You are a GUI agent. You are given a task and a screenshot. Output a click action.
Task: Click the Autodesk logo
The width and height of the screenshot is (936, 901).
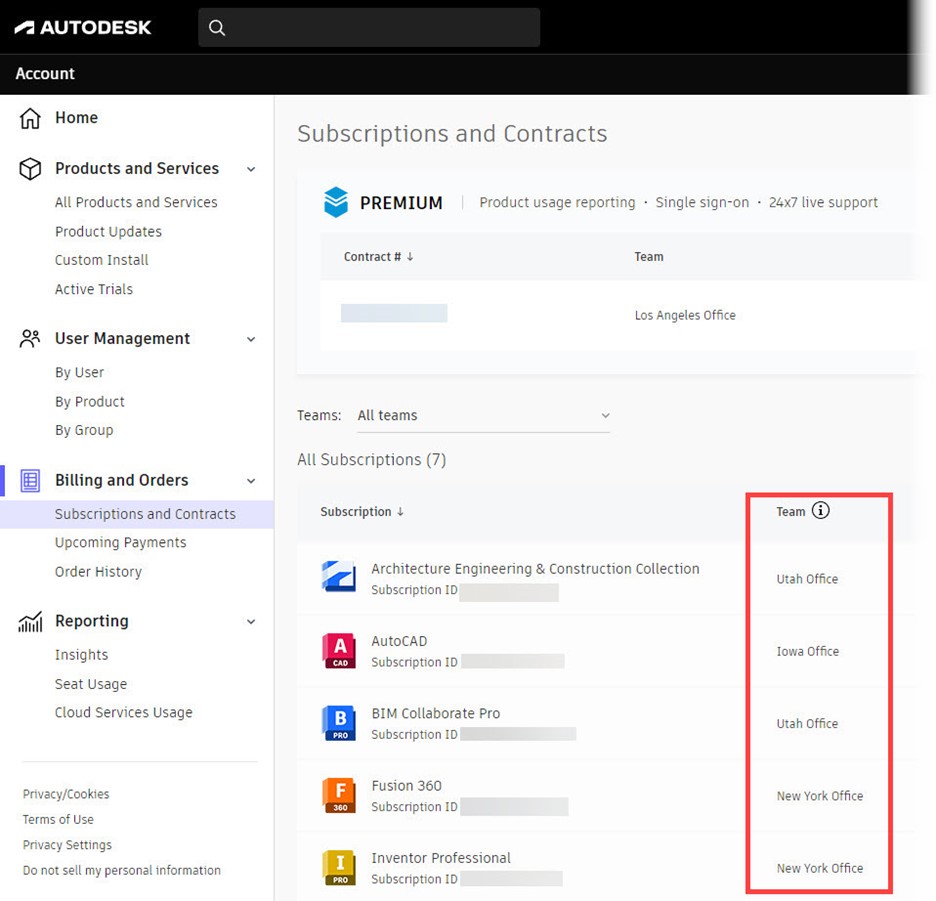click(83, 27)
